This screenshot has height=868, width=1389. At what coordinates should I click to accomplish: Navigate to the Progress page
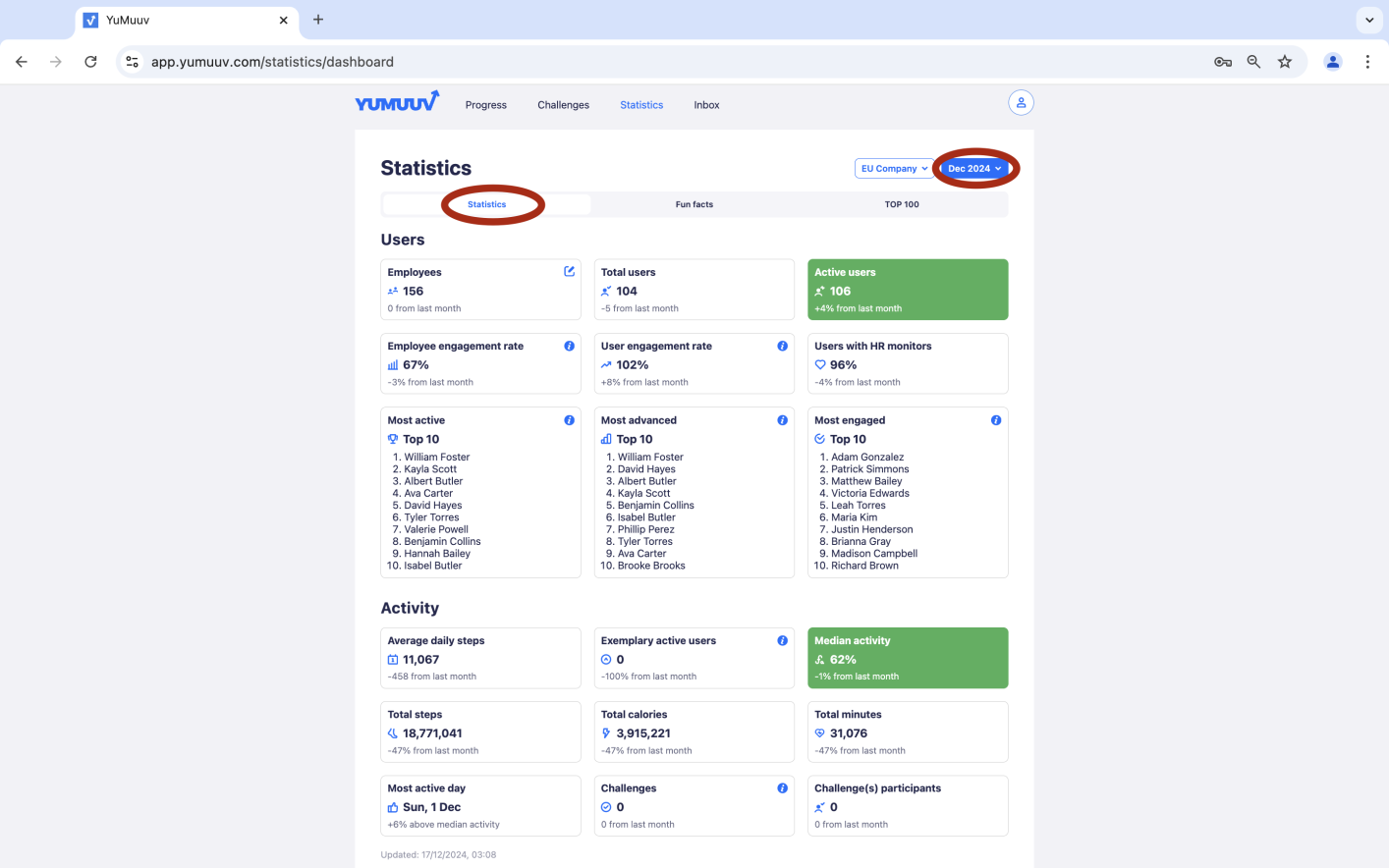click(485, 105)
